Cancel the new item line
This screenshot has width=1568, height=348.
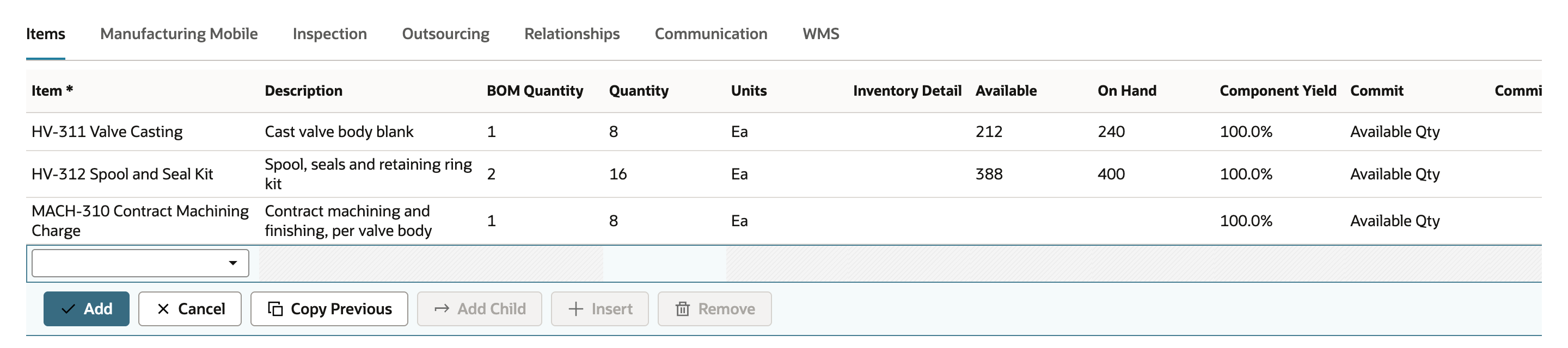pos(190,309)
